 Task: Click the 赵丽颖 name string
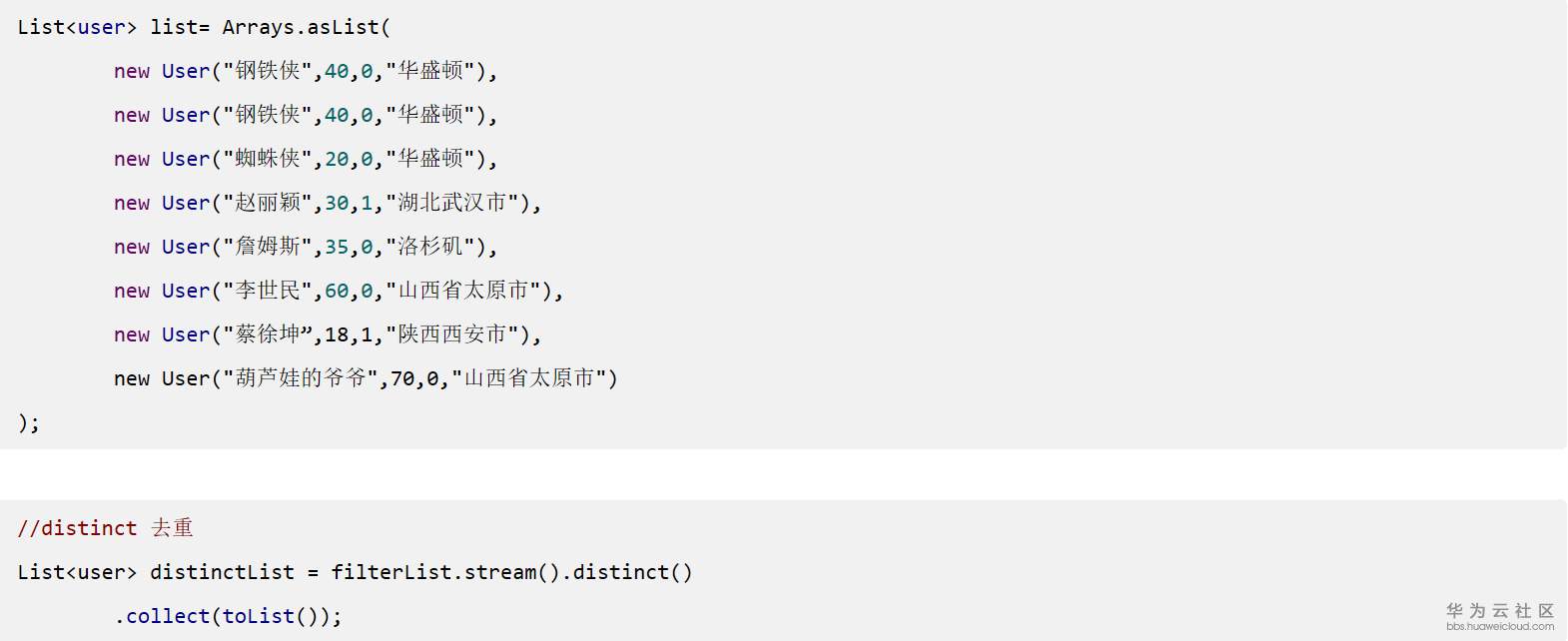point(268,203)
